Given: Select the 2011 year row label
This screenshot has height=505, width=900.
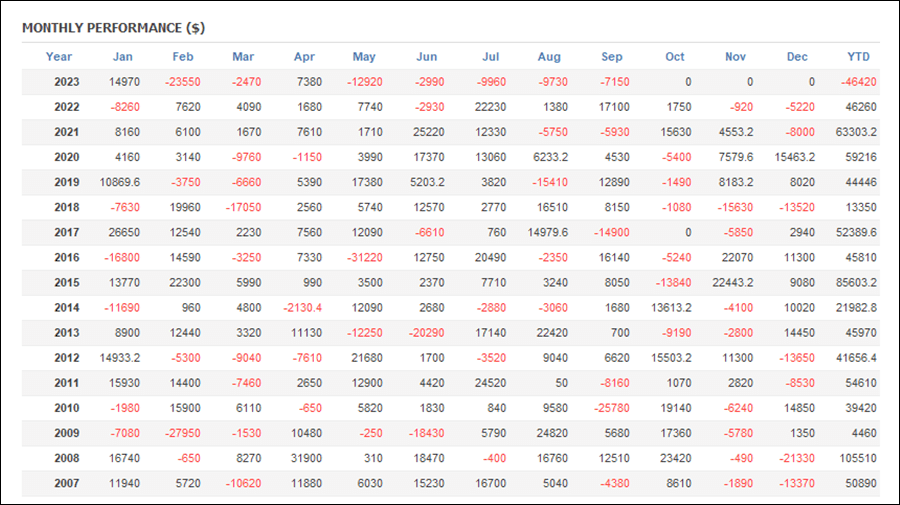Looking at the screenshot, I should click(67, 383).
